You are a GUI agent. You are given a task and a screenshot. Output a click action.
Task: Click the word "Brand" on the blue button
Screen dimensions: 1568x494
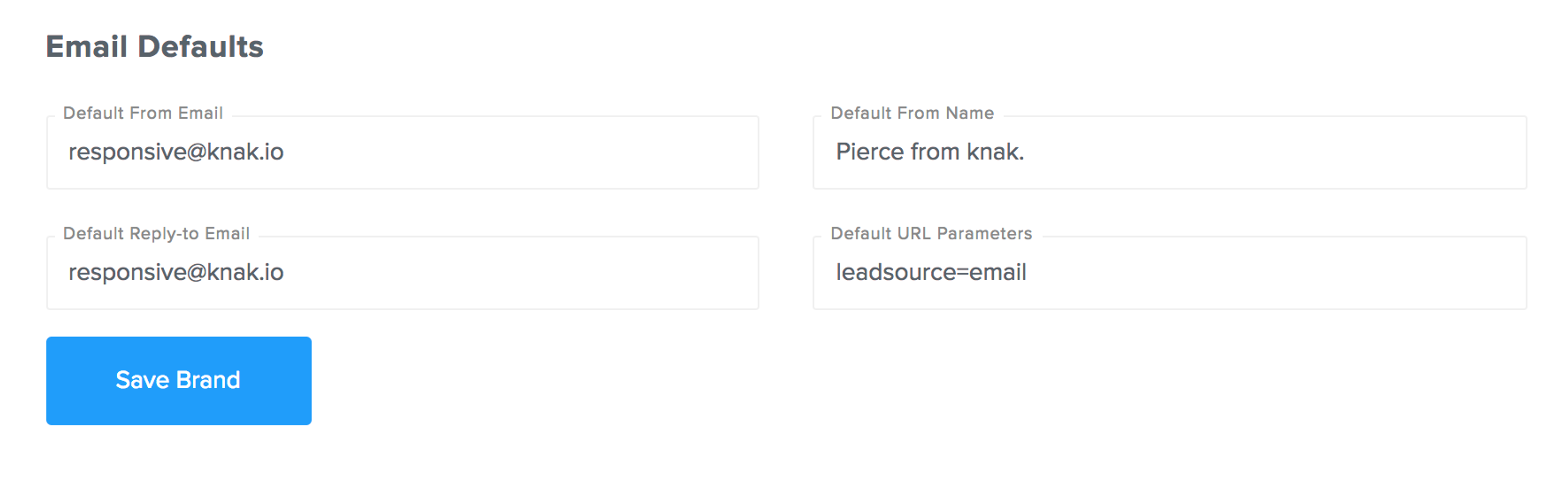[x=208, y=380]
